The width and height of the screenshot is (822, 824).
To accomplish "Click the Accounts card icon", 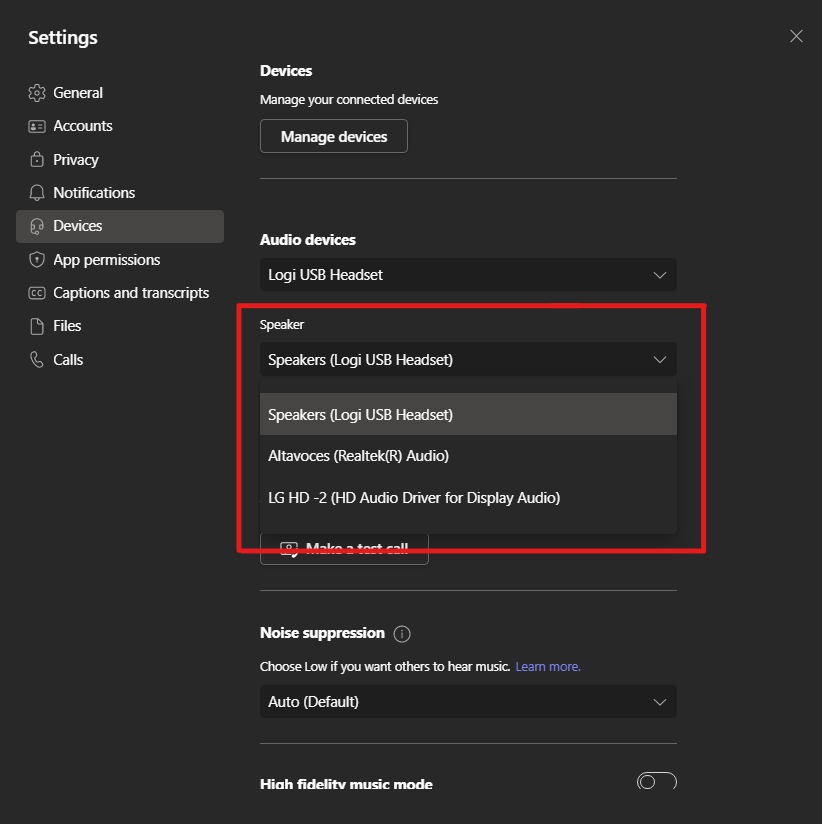I will click(x=37, y=126).
